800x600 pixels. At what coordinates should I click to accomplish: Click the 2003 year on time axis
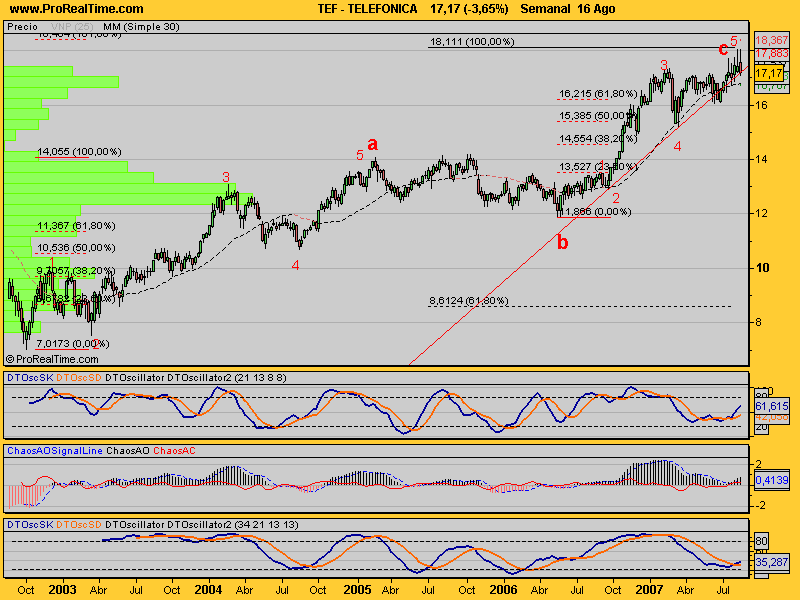[x=62, y=590]
